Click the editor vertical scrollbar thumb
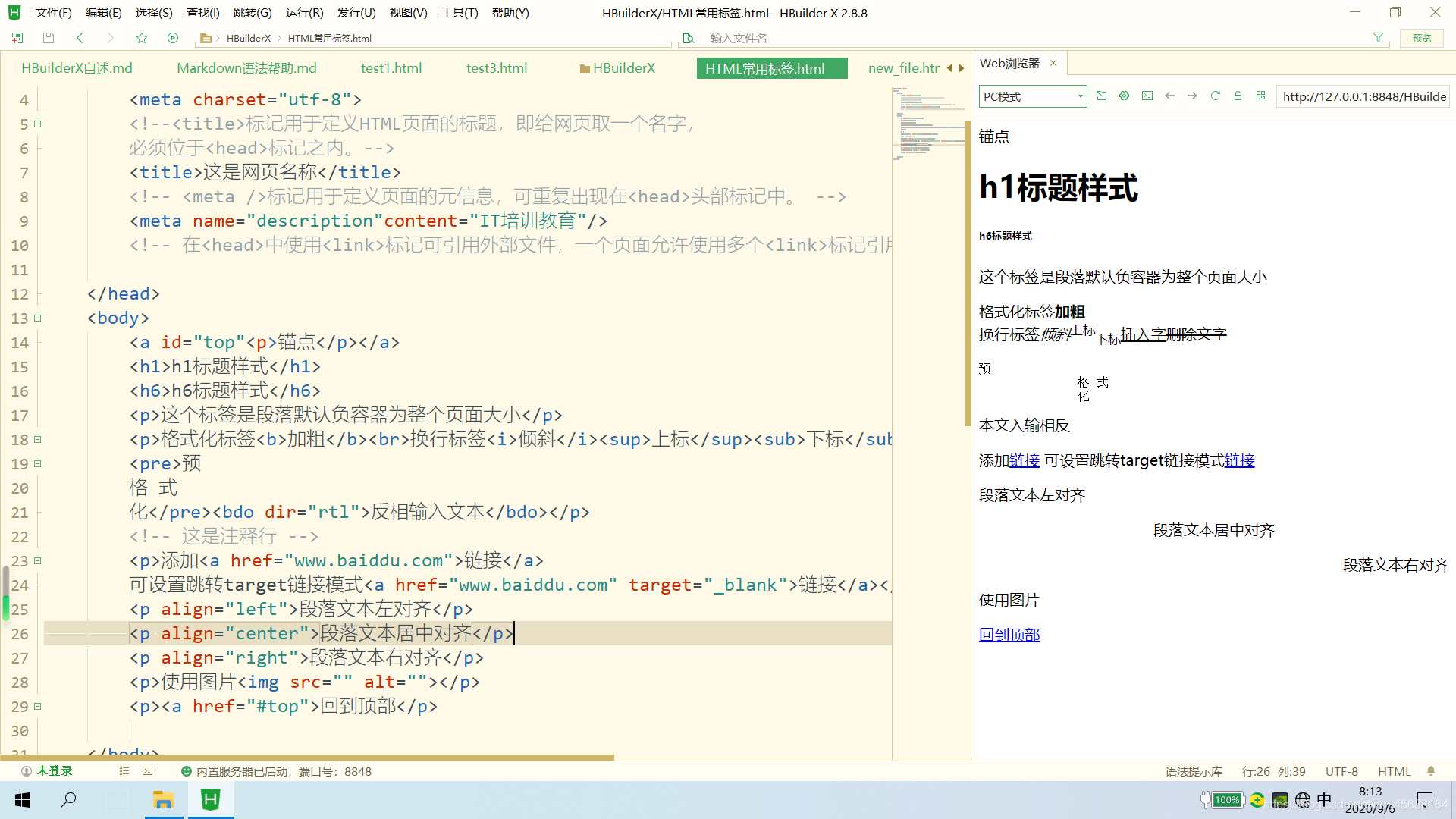This screenshot has width=1456, height=819. (967, 273)
